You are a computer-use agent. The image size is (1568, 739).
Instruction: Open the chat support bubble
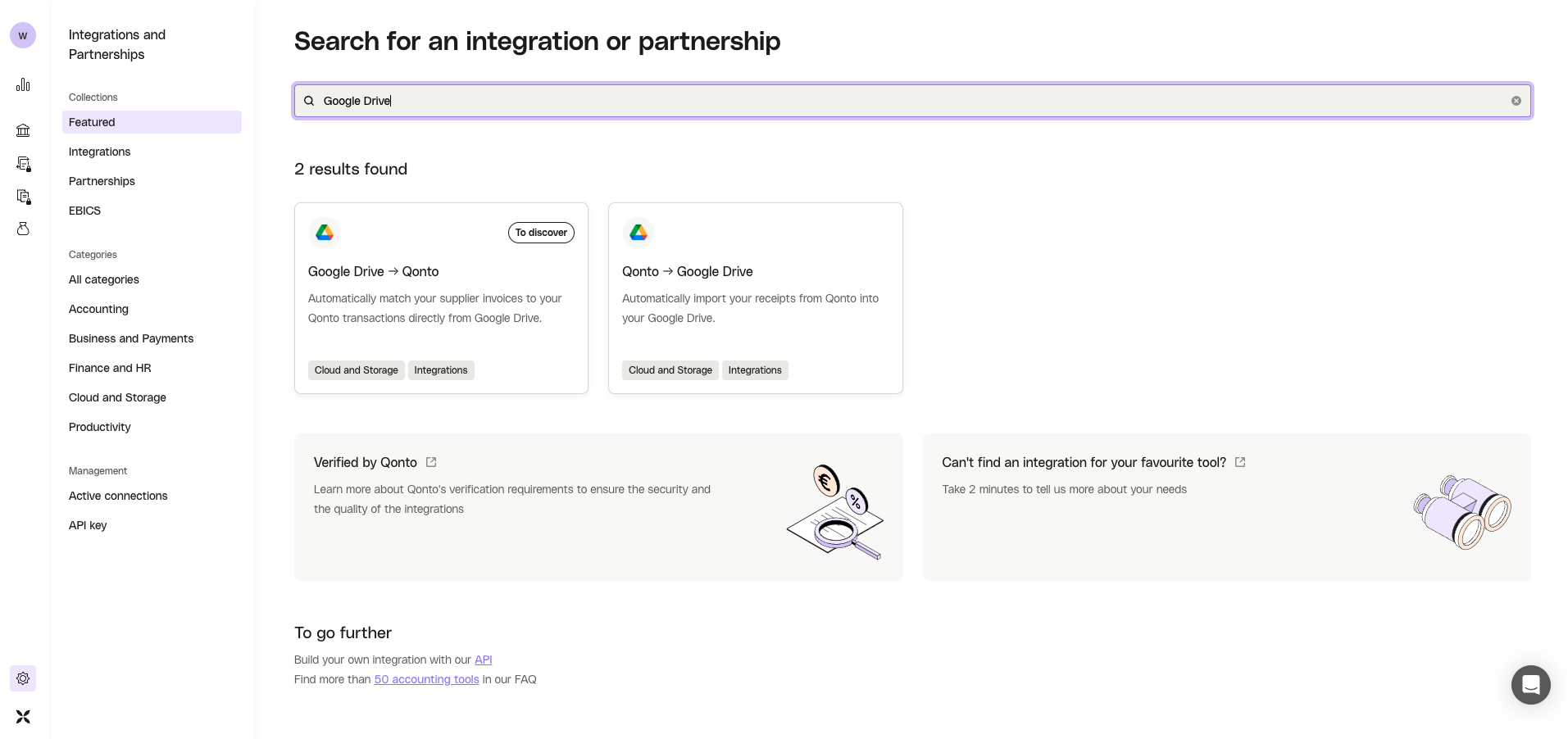[x=1531, y=685]
